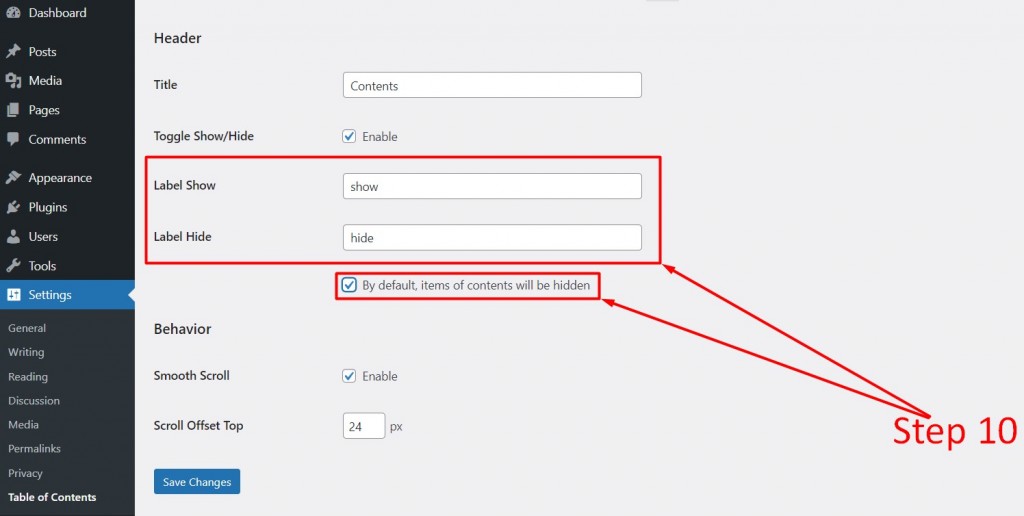Click the Scroll Offset Top number field
Image resolution: width=1024 pixels, height=516 pixels.
click(364, 426)
